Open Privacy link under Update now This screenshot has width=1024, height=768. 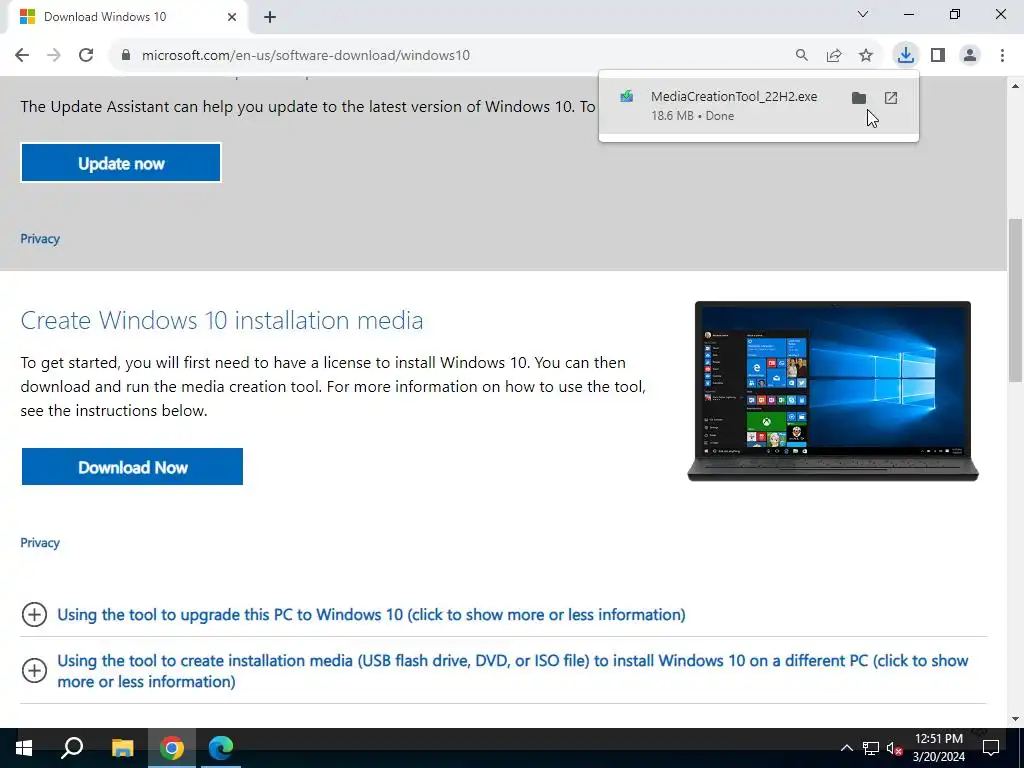click(40, 238)
